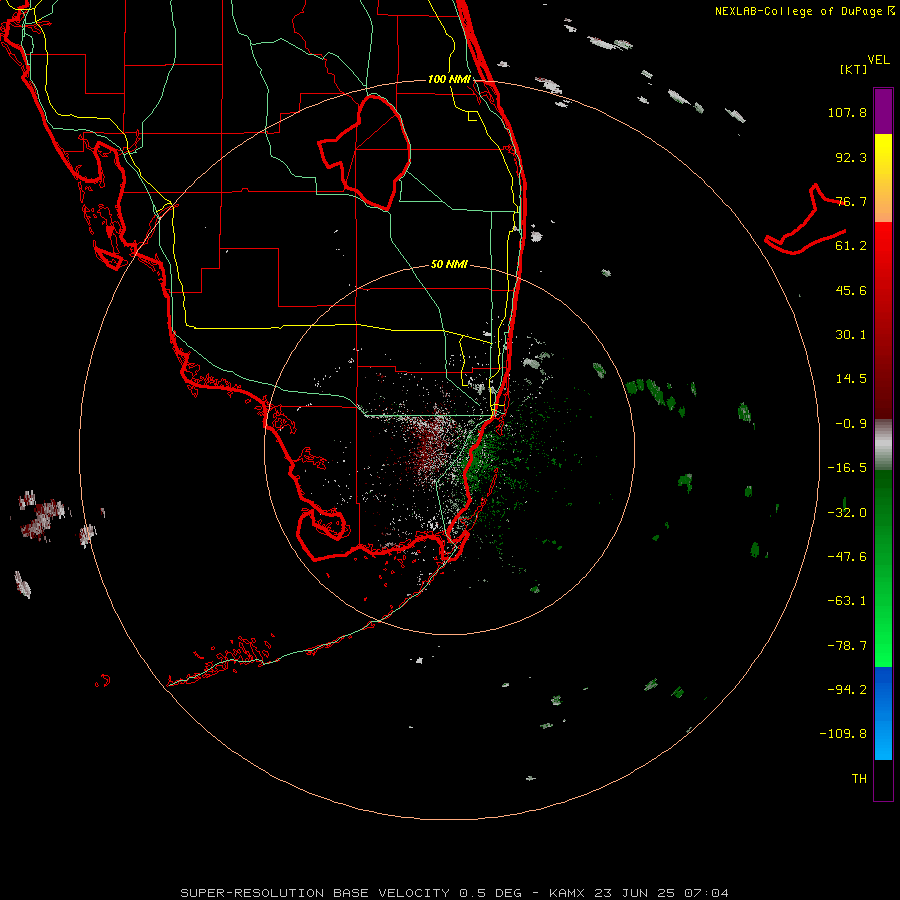Pick the blue segment of the velocity color bar
The width and height of the screenshot is (900, 900).
pyautogui.click(x=883, y=713)
